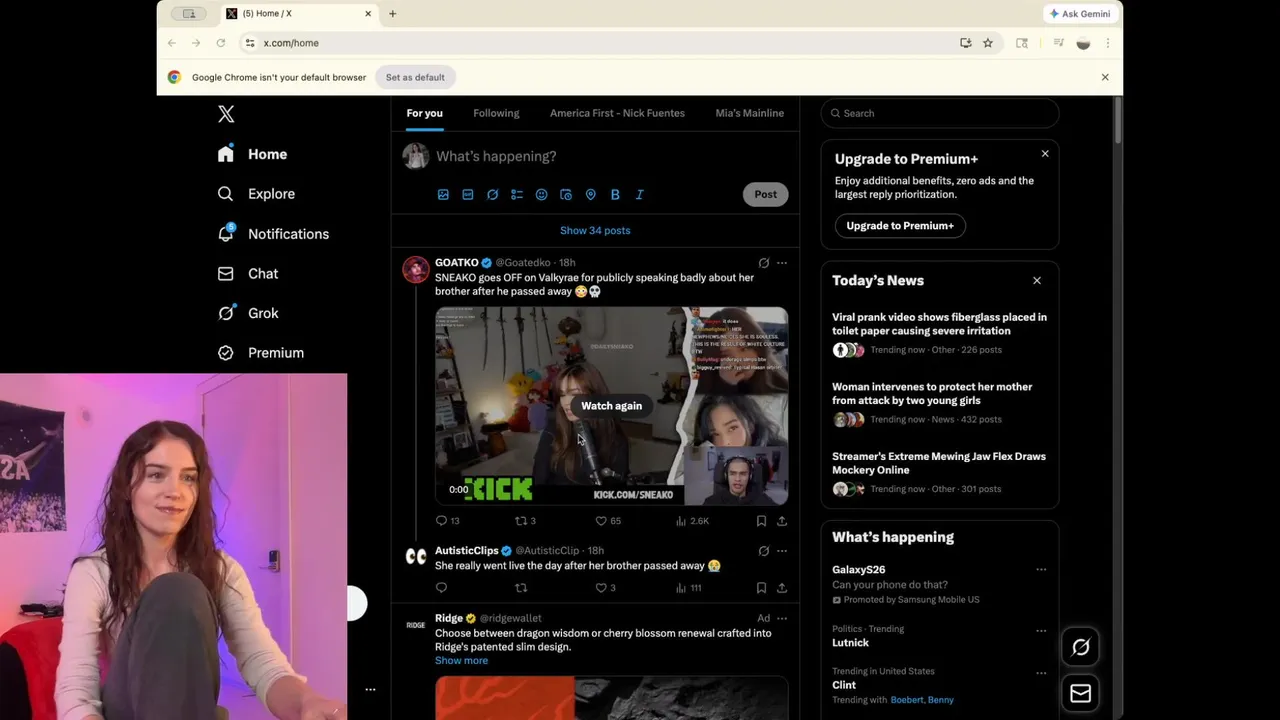Image resolution: width=1280 pixels, height=720 pixels.
Task: Repost the AutisticClips post
Action: (520, 588)
